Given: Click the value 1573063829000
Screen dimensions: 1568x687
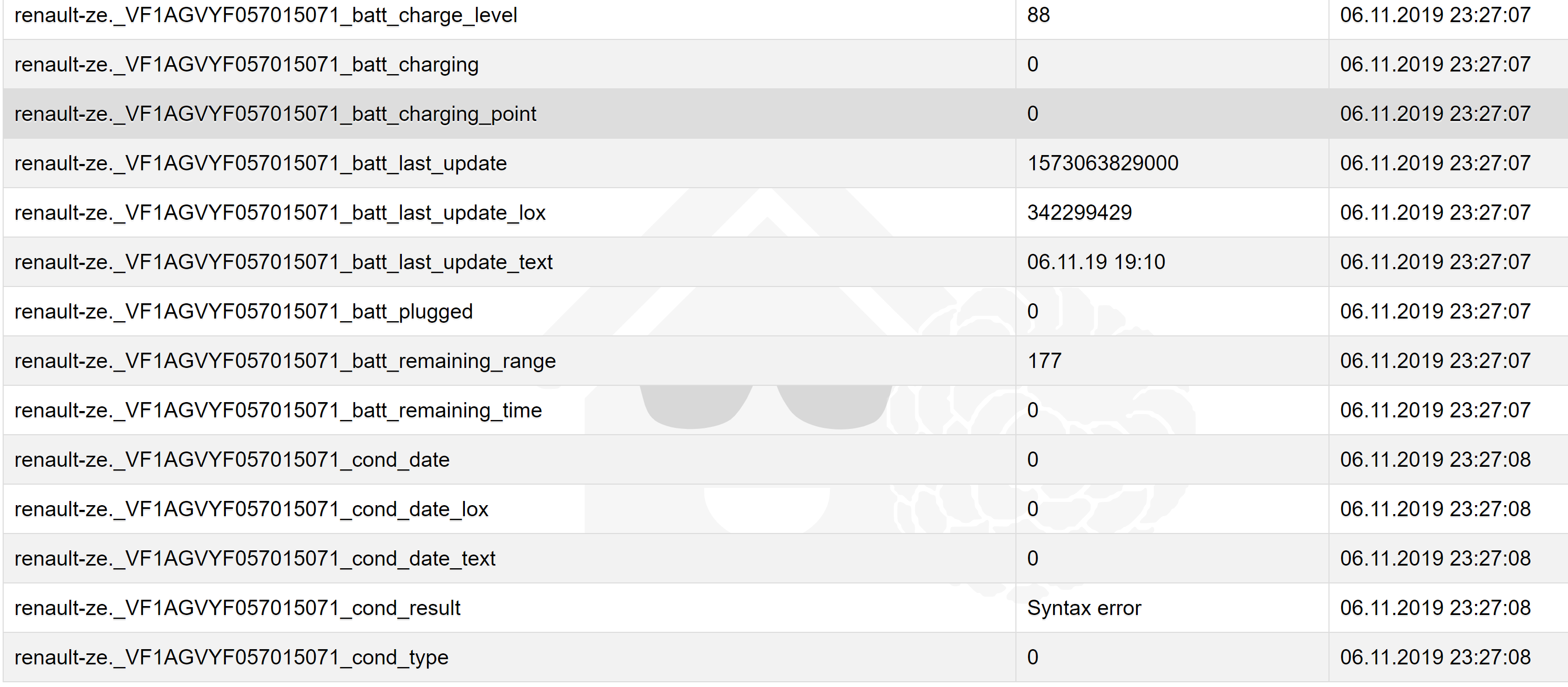Looking at the screenshot, I should pos(1103,163).
